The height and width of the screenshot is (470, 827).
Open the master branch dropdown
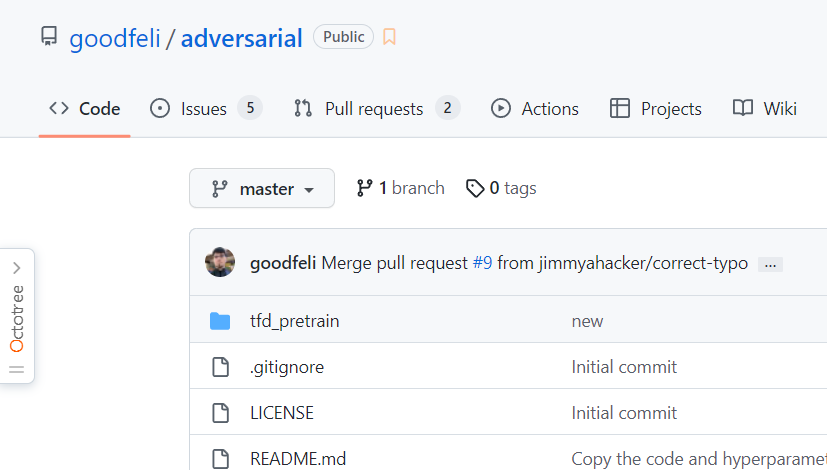click(262, 188)
